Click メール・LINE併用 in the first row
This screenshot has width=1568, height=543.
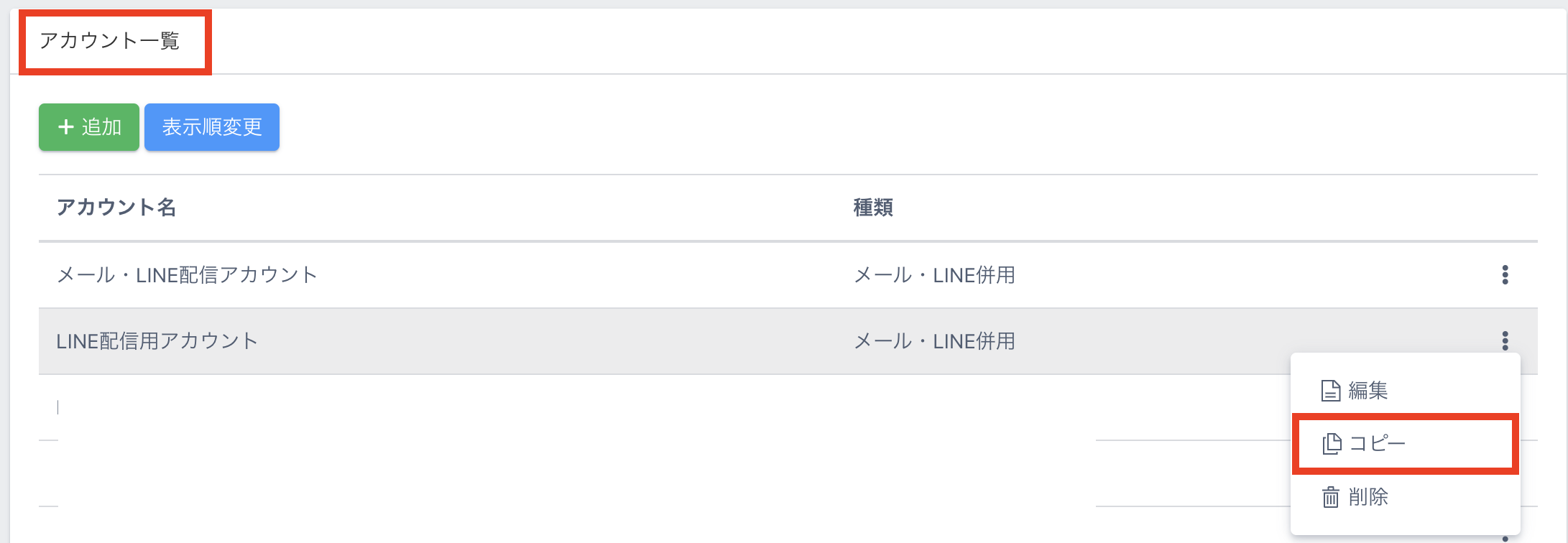click(x=934, y=275)
